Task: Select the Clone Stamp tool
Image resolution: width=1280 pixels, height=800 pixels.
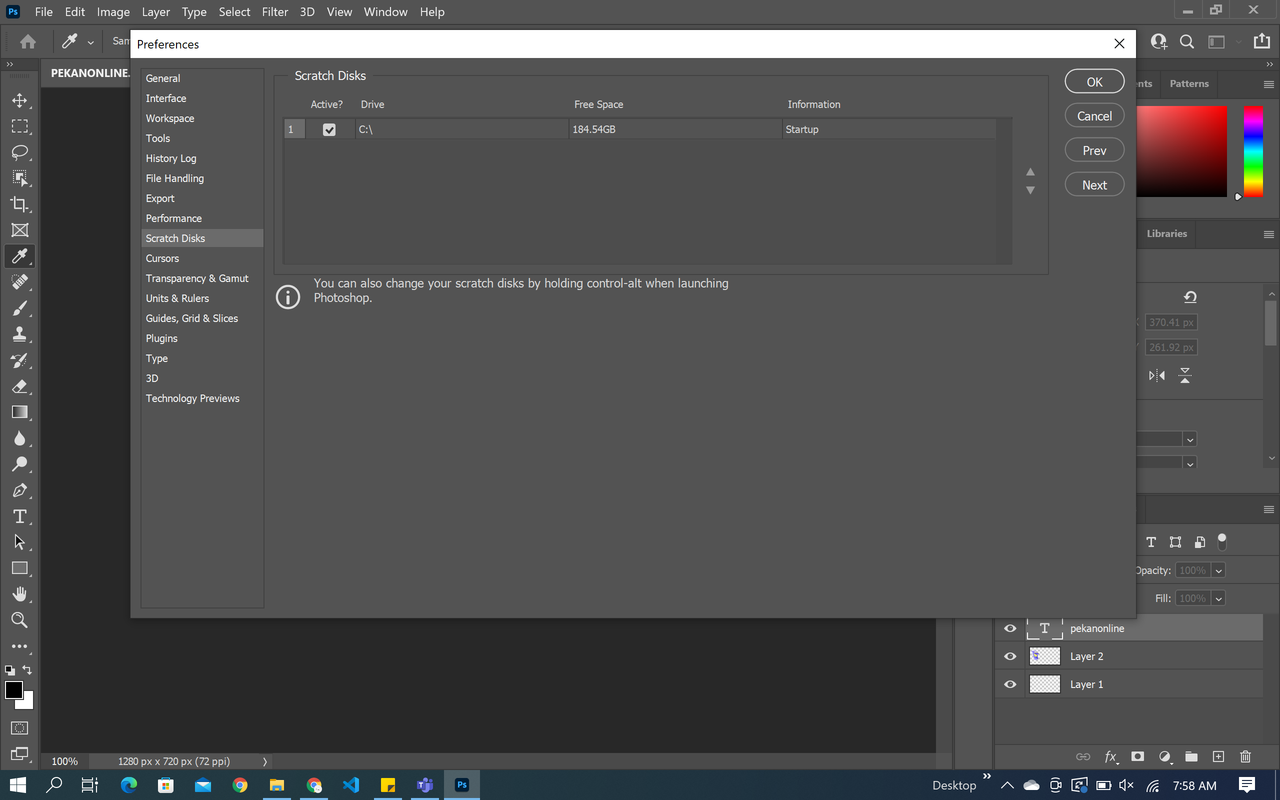Action: tap(19, 334)
